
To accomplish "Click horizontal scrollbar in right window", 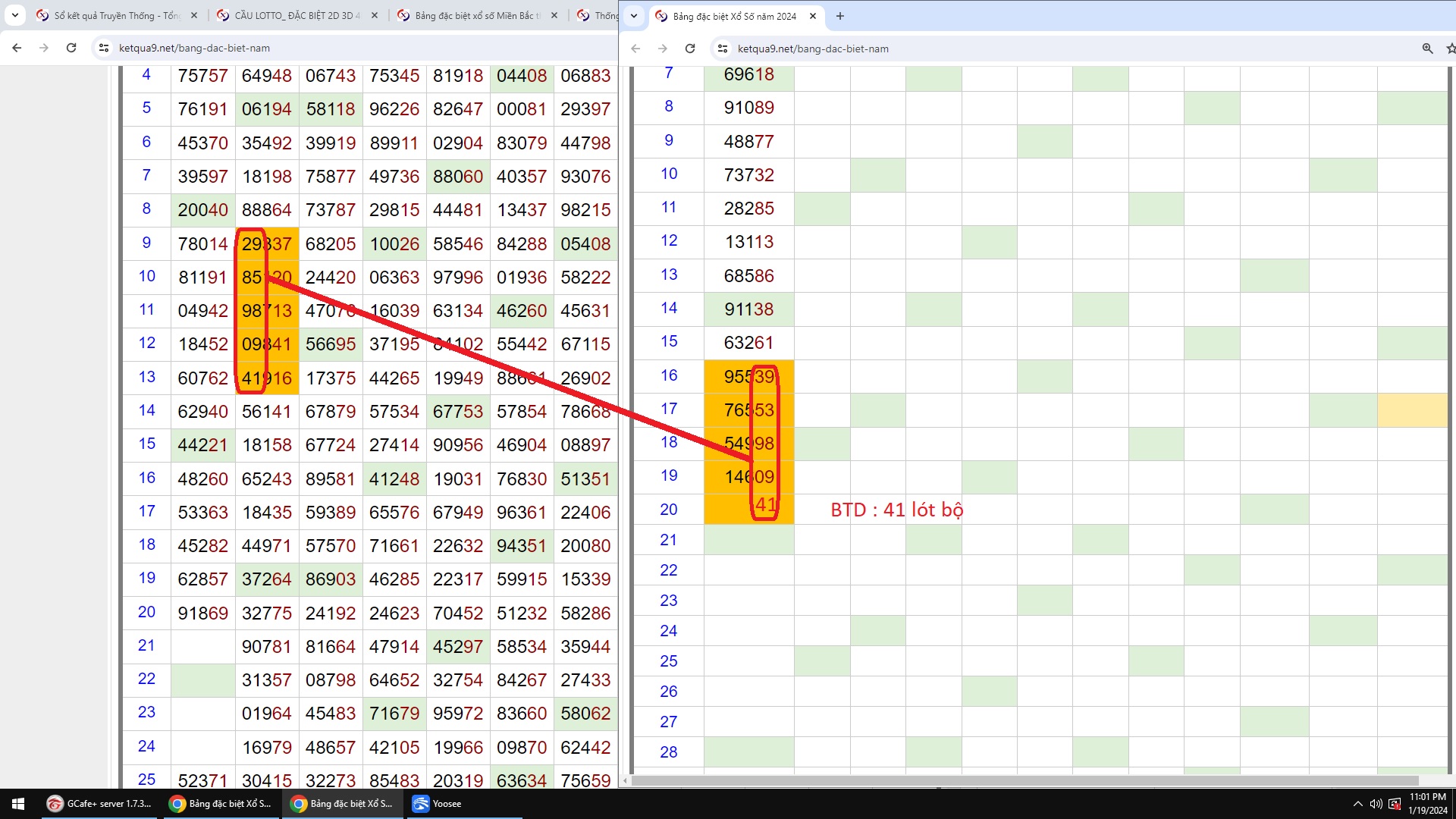I will [1024, 780].
